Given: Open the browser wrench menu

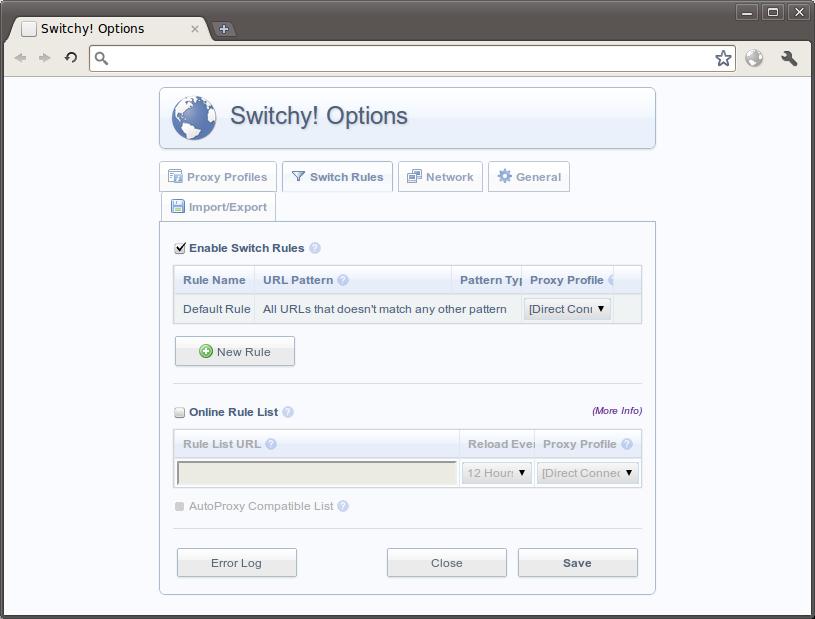Looking at the screenshot, I should tap(789, 58).
